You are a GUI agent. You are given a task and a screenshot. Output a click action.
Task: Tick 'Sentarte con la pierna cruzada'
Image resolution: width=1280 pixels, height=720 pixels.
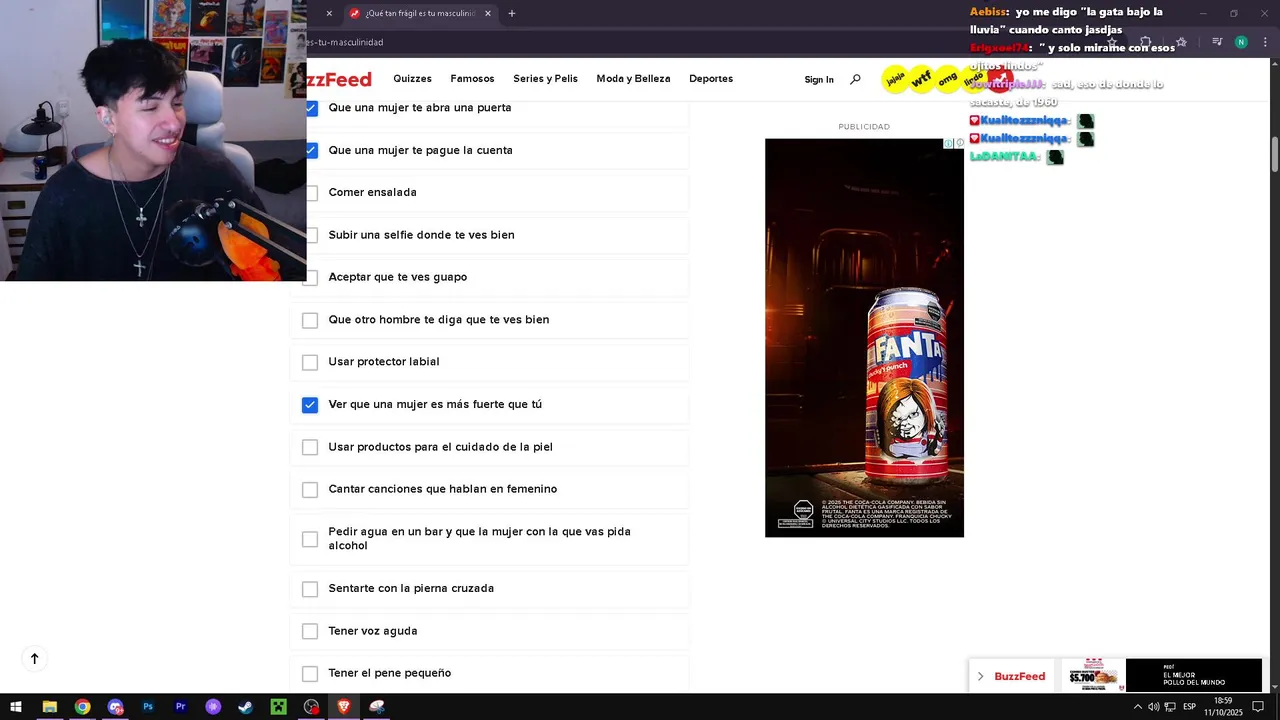point(310,589)
